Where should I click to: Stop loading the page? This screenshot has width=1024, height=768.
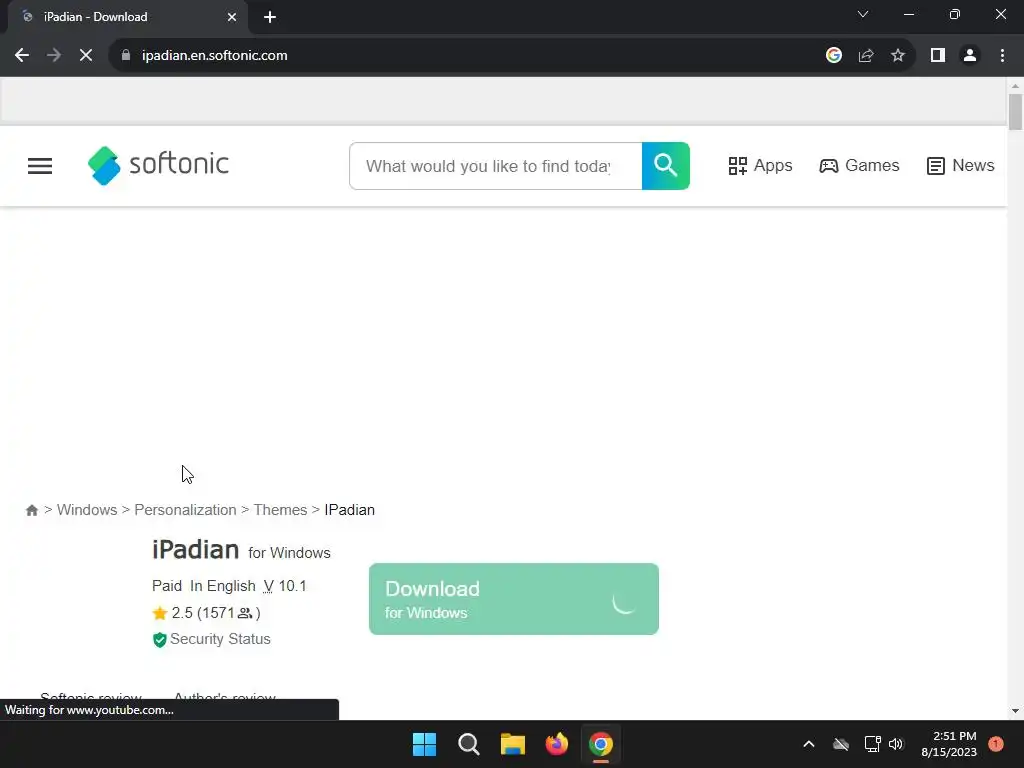tap(86, 56)
